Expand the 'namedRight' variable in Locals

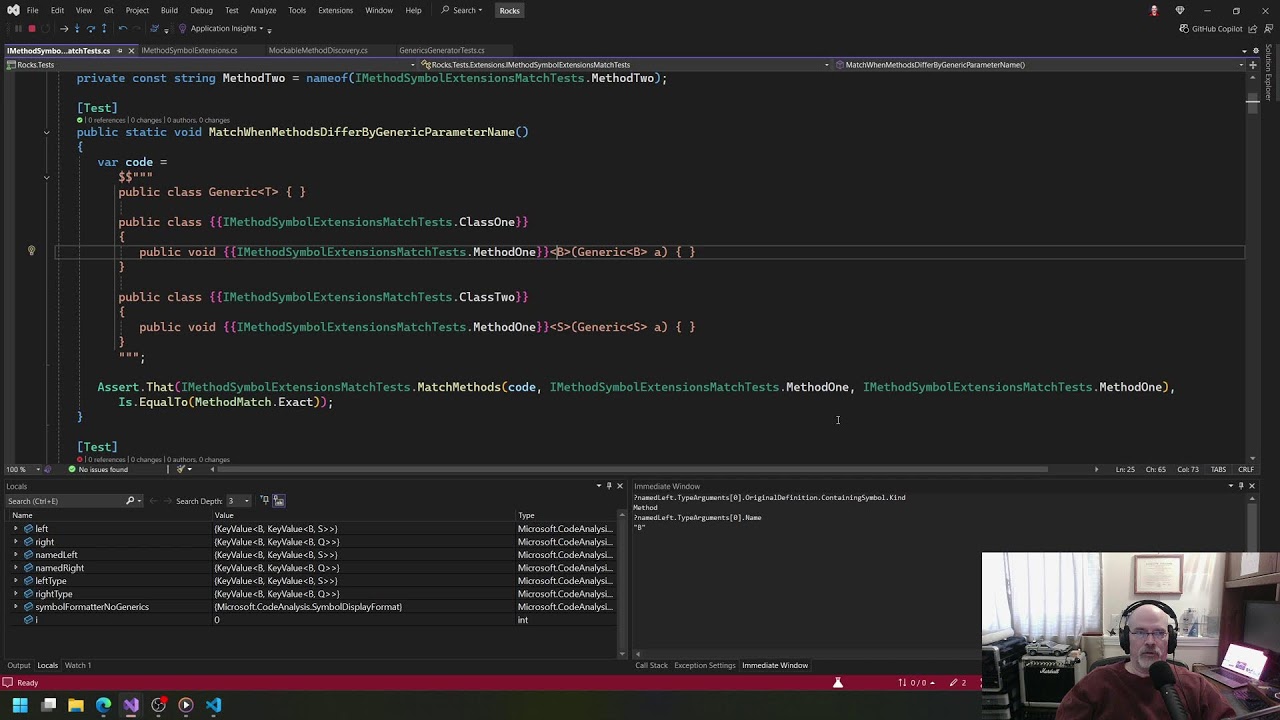tap(15, 568)
